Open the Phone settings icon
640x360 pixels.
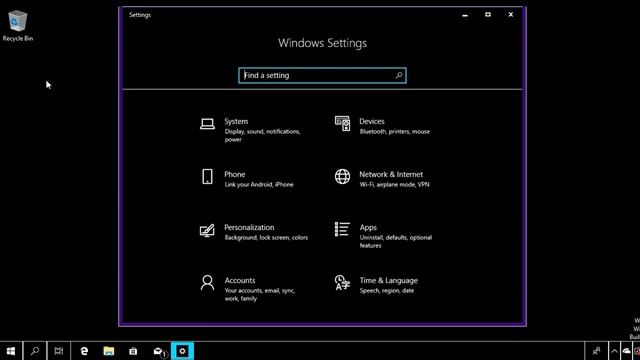click(x=207, y=176)
